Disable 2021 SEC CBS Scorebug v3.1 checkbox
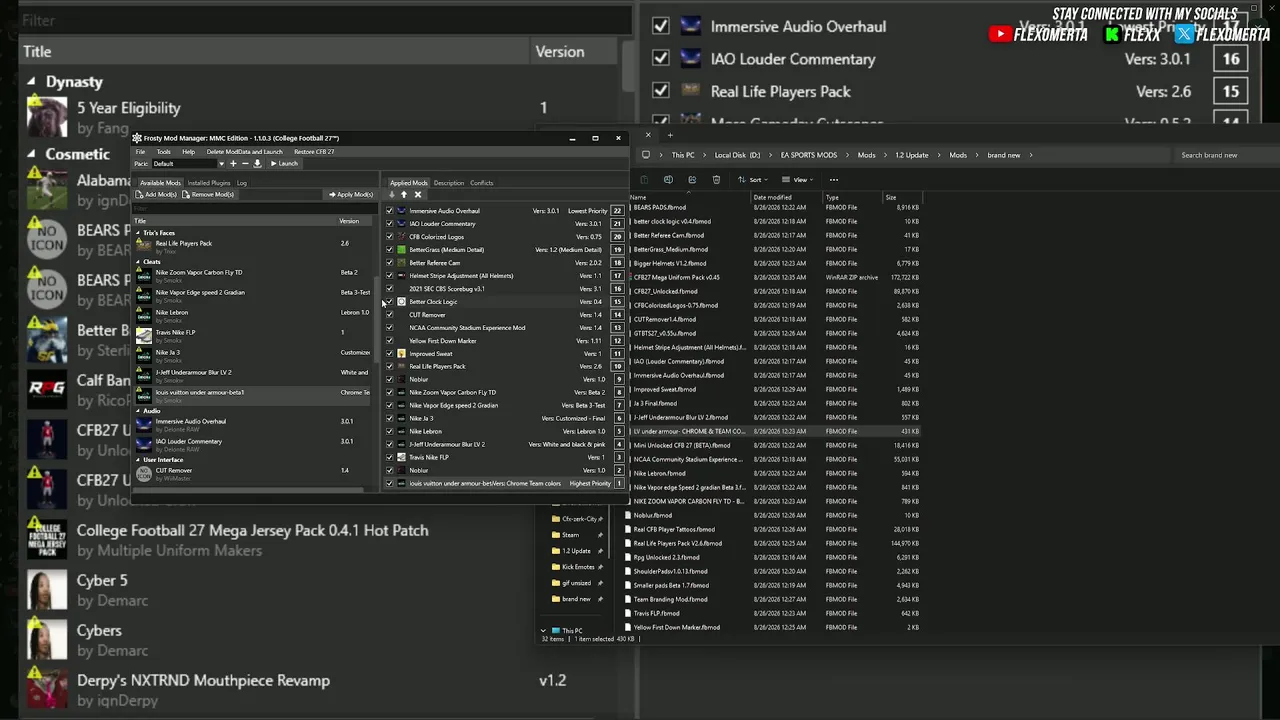This screenshot has width=1280, height=720. pyautogui.click(x=390, y=289)
